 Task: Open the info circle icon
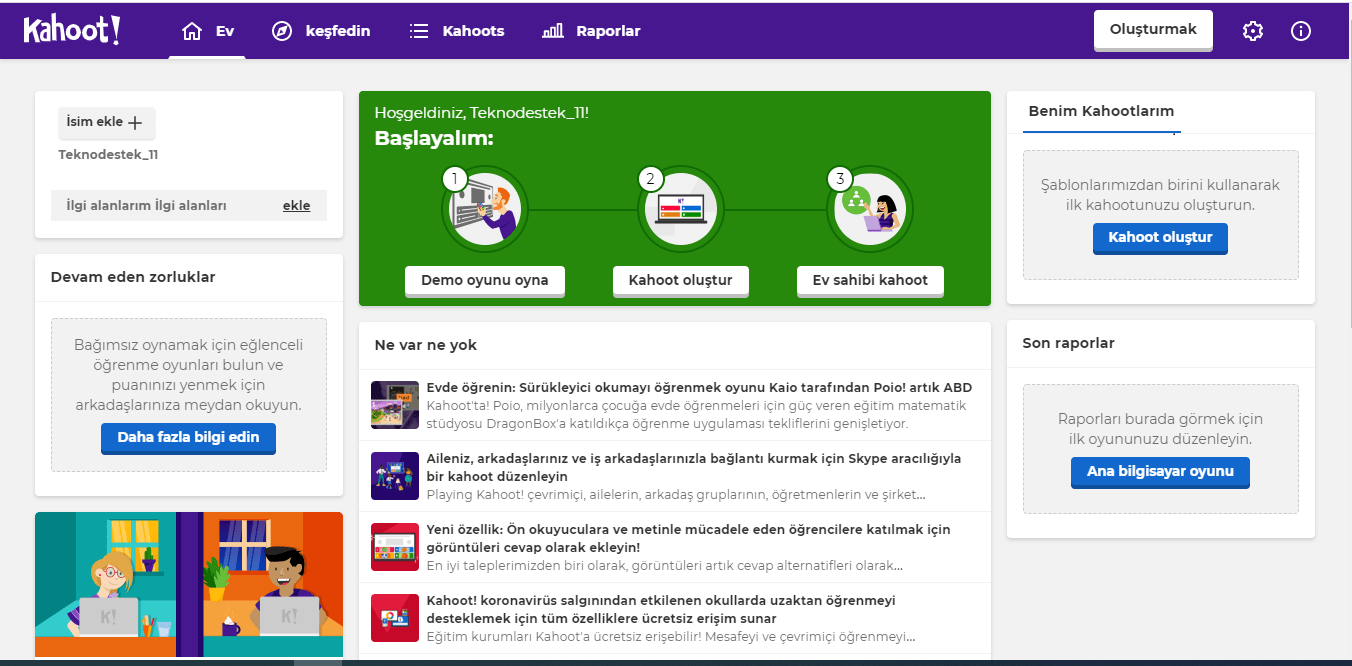1301,31
